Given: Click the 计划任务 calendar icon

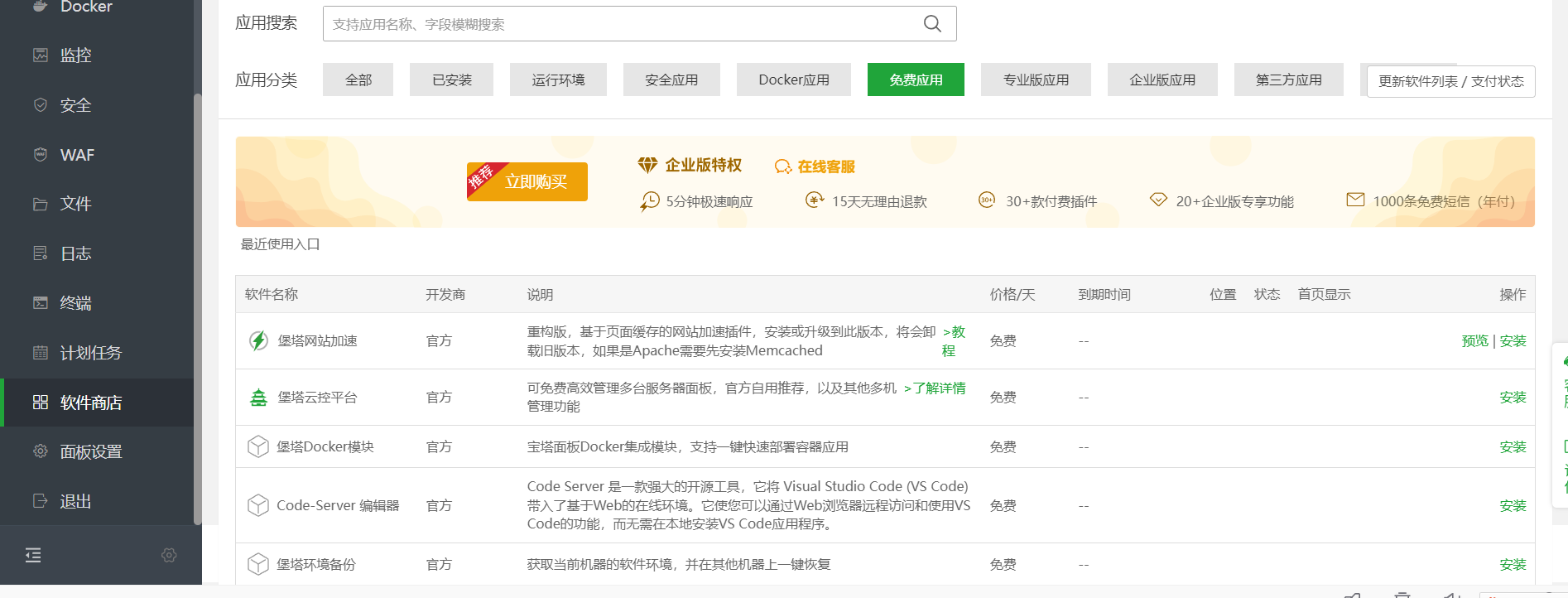Looking at the screenshot, I should pos(40,353).
